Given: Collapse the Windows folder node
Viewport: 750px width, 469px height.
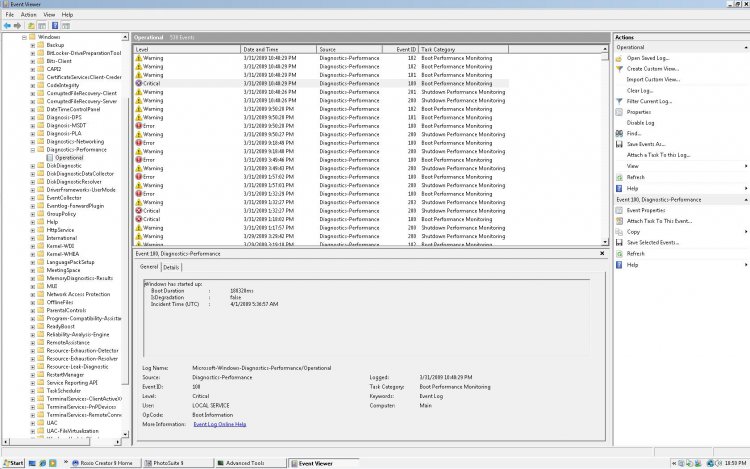Looking at the screenshot, I should [24, 37].
